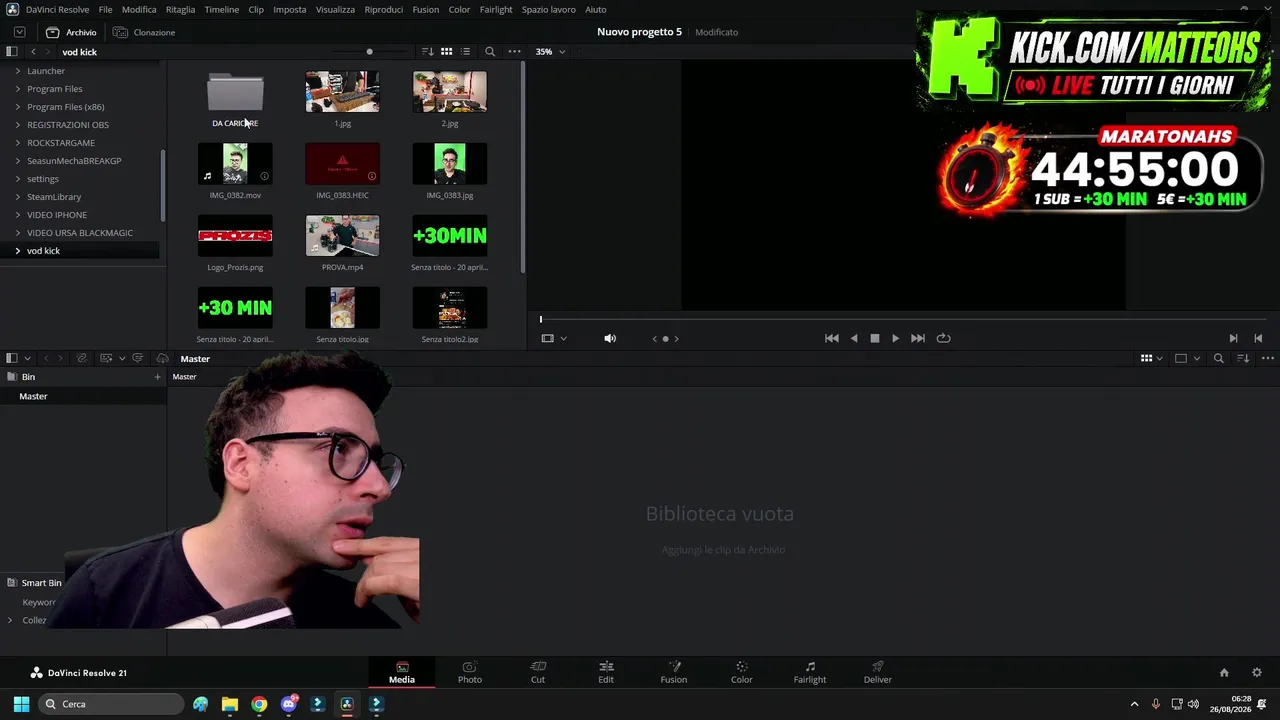Open the Archivio media storage panel
1280x720 pixels.
(x=71, y=32)
